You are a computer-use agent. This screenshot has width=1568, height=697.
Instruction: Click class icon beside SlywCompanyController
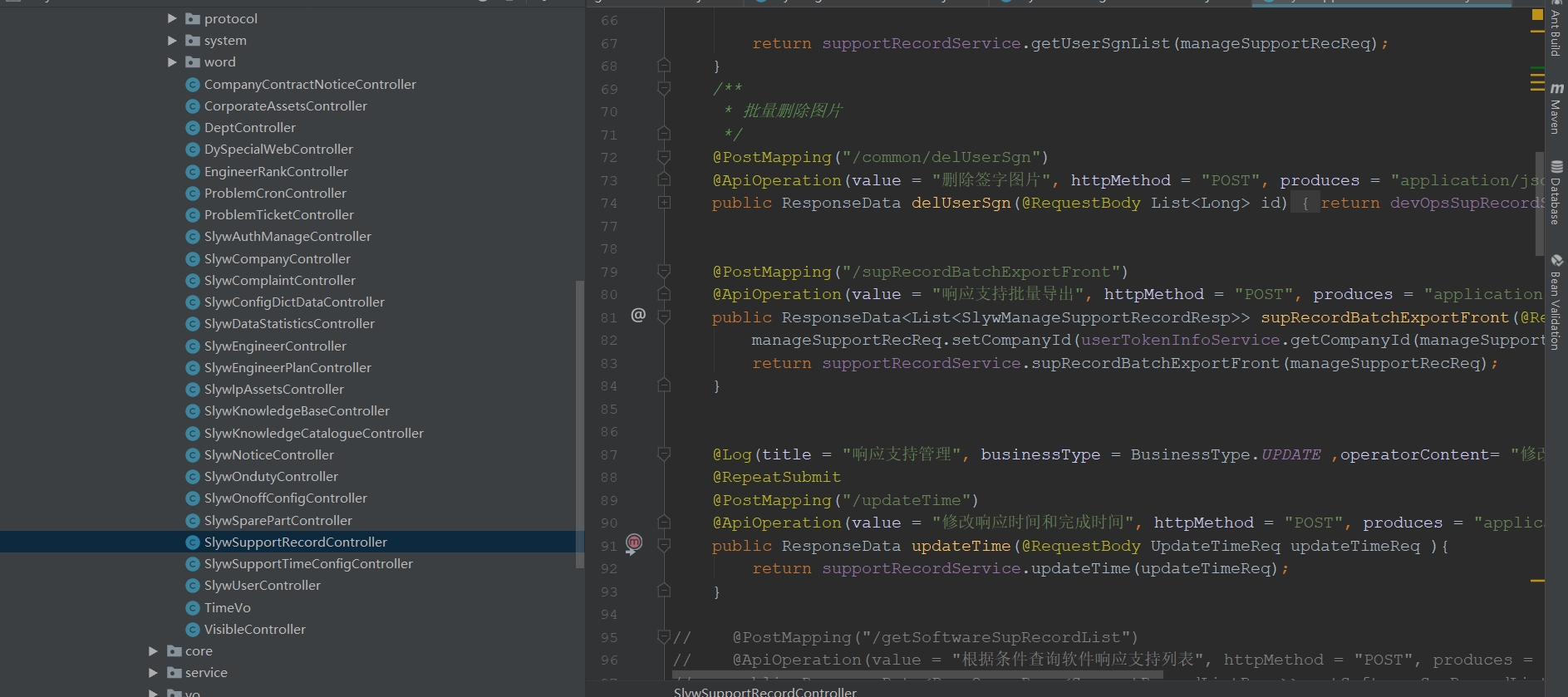click(193, 259)
